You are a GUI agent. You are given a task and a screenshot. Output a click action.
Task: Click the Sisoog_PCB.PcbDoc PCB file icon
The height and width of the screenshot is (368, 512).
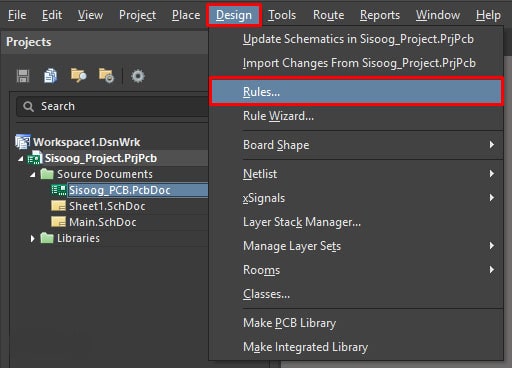59,190
